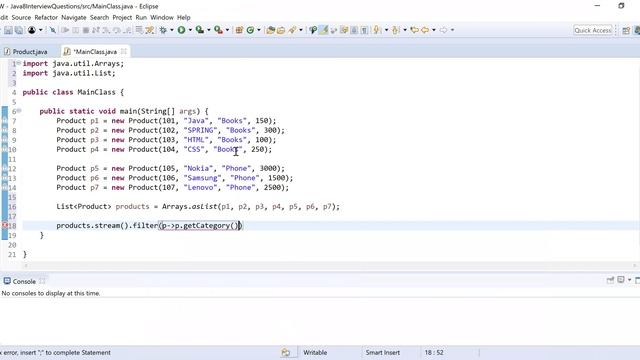Image resolution: width=640 pixels, height=360 pixels.
Task: Toggle Word Wrap in editor toolbar
Action: 344,30
